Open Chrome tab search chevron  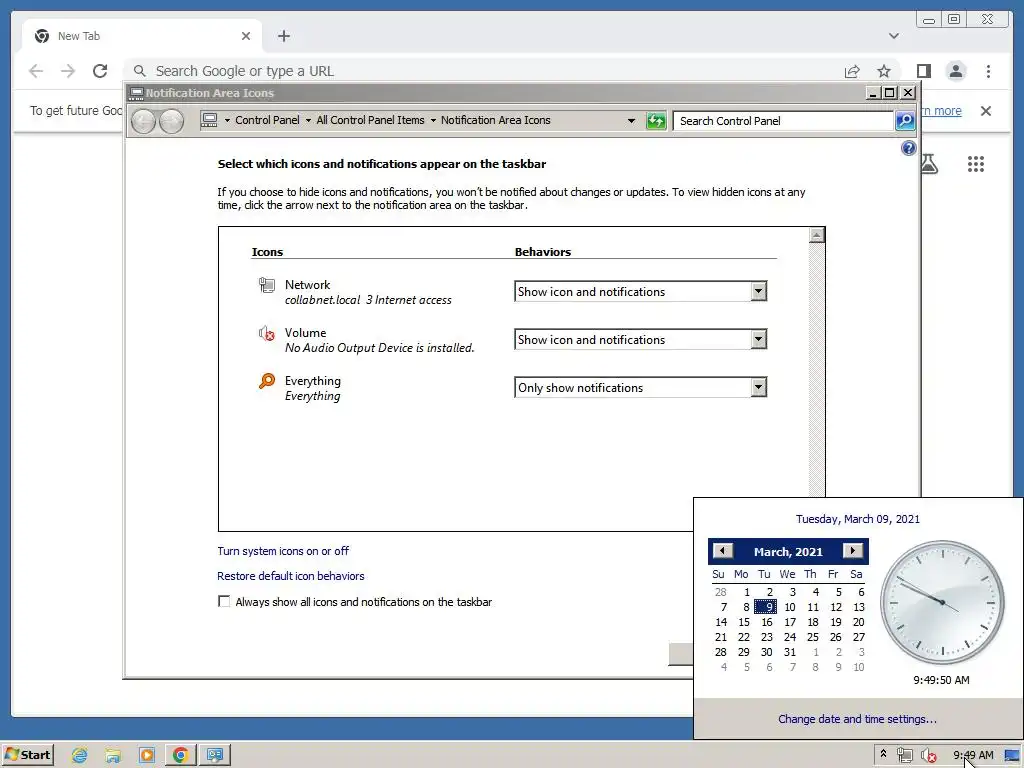pos(894,36)
